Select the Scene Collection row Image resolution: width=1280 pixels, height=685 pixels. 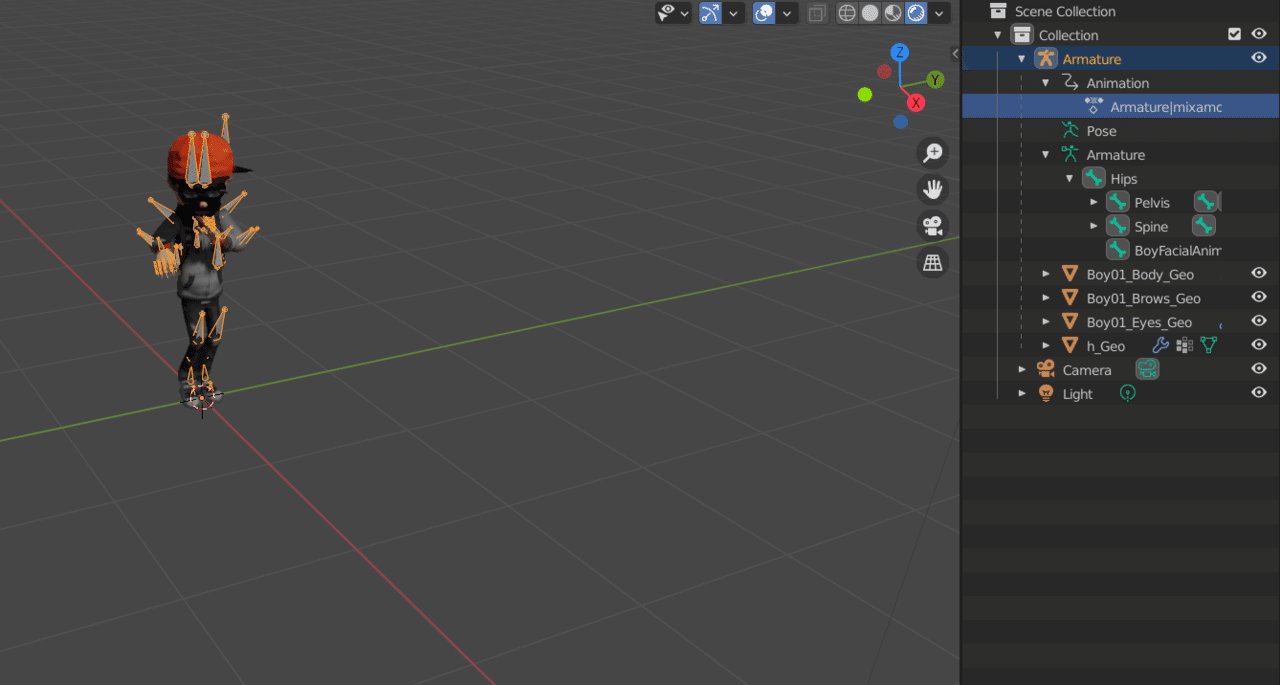click(x=1120, y=11)
